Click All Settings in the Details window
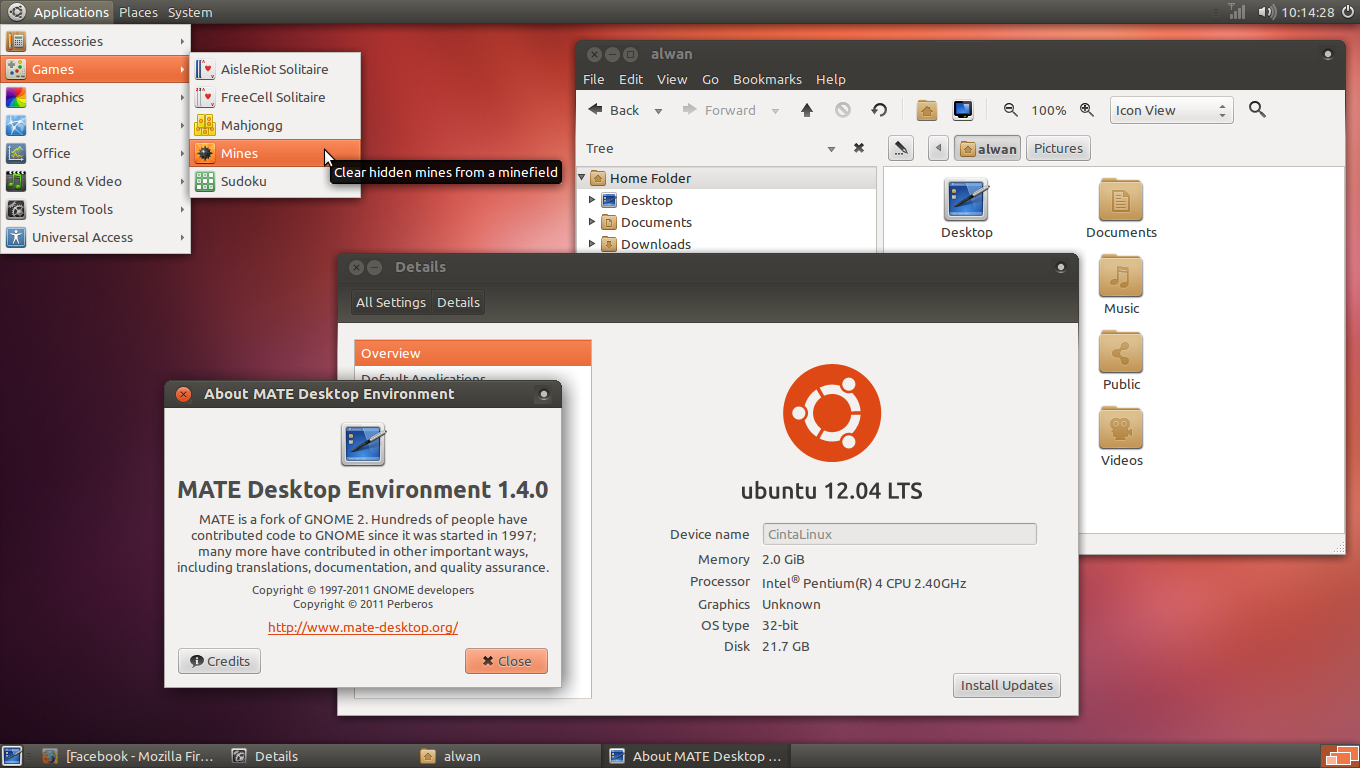Image resolution: width=1360 pixels, height=768 pixels. [x=391, y=302]
